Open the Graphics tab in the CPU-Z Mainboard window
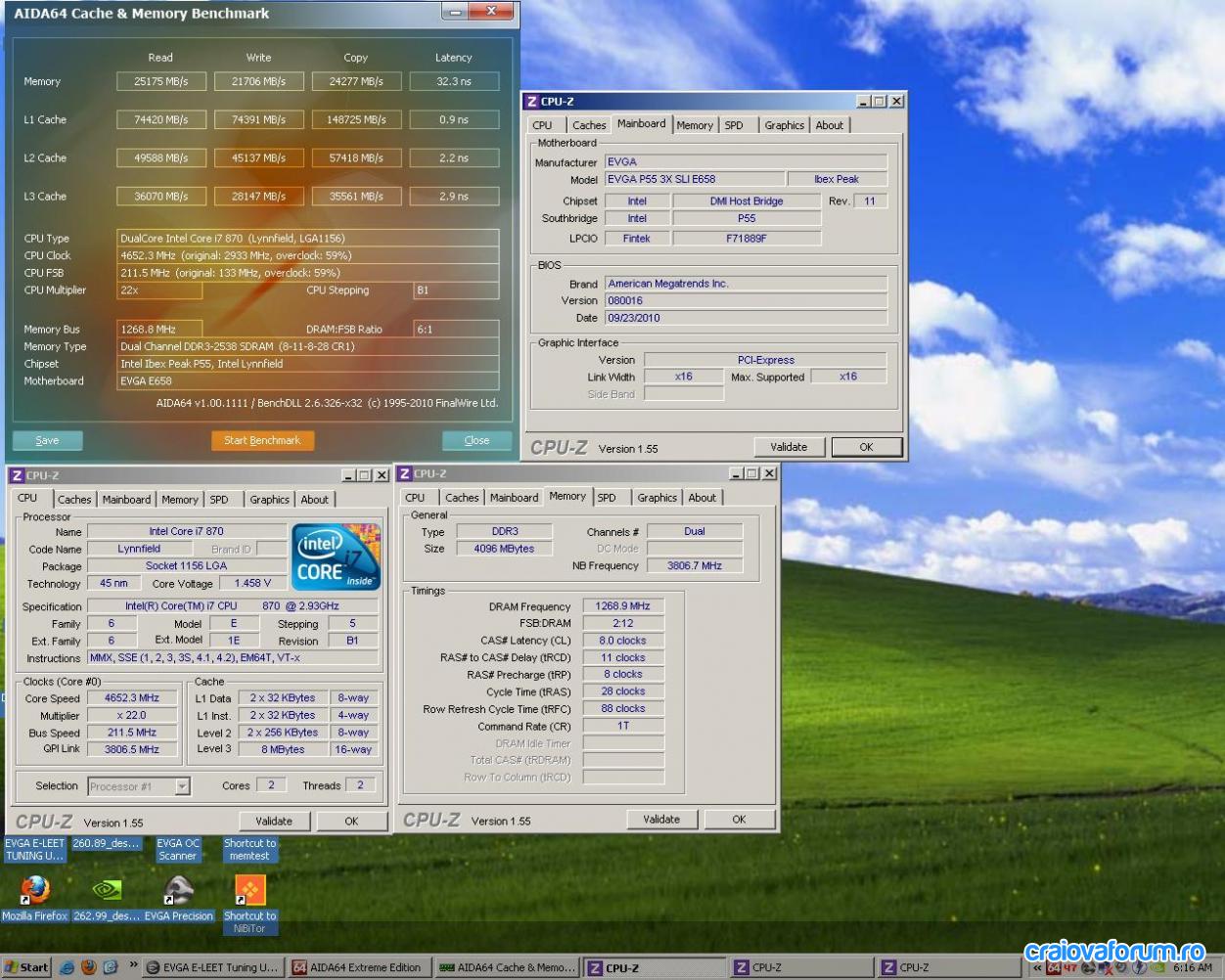Screen dimensions: 1225x980 pos(785,125)
